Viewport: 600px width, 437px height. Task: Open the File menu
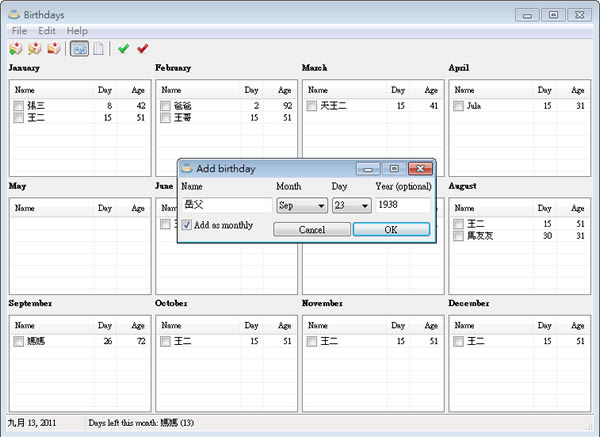19,31
